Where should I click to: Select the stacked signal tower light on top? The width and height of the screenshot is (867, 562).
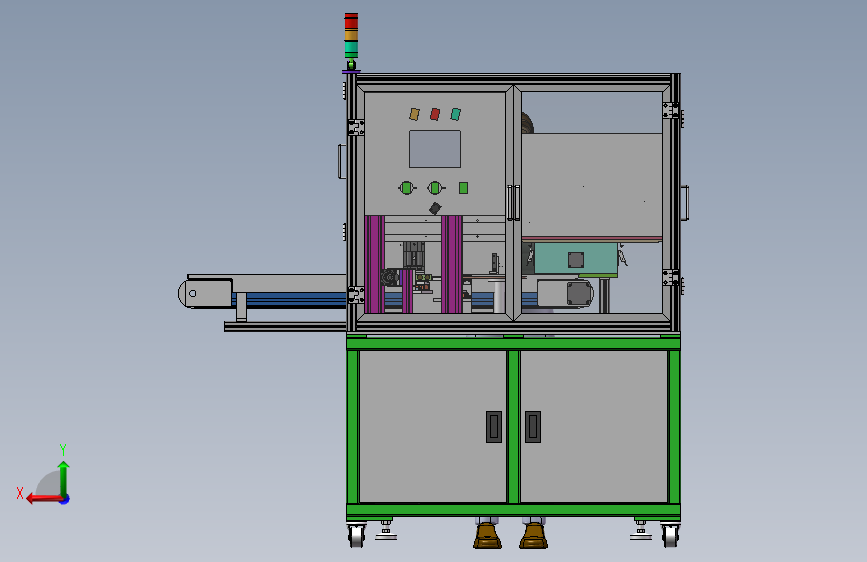(x=351, y=36)
